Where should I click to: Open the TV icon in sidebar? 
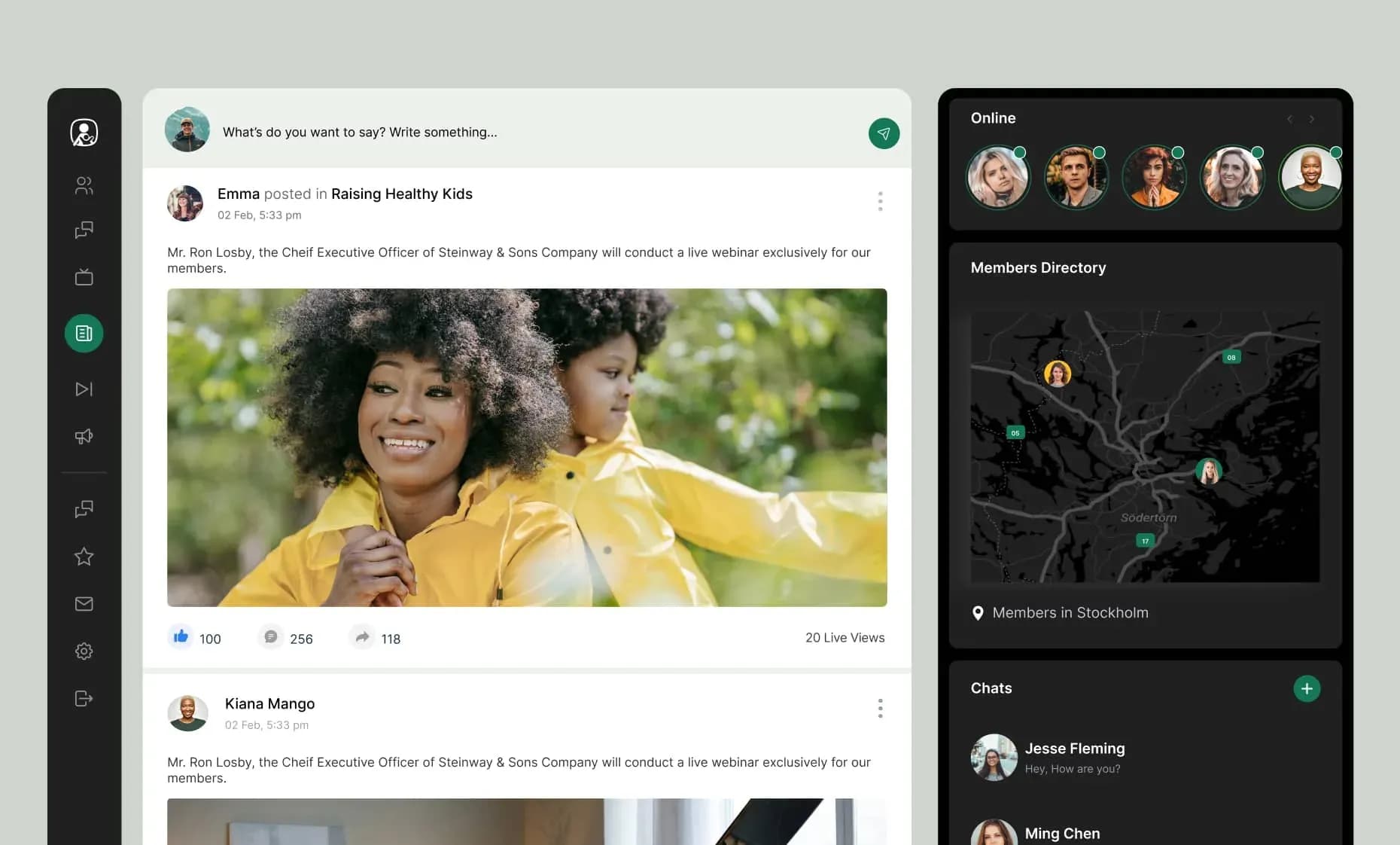tap(84, 277)
